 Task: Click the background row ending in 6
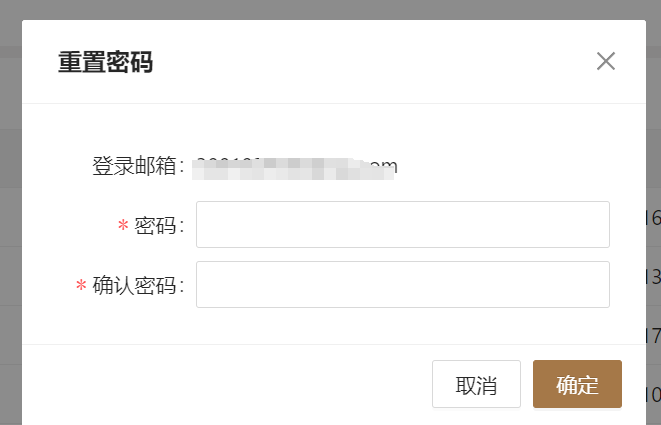[x=653, y=218]
